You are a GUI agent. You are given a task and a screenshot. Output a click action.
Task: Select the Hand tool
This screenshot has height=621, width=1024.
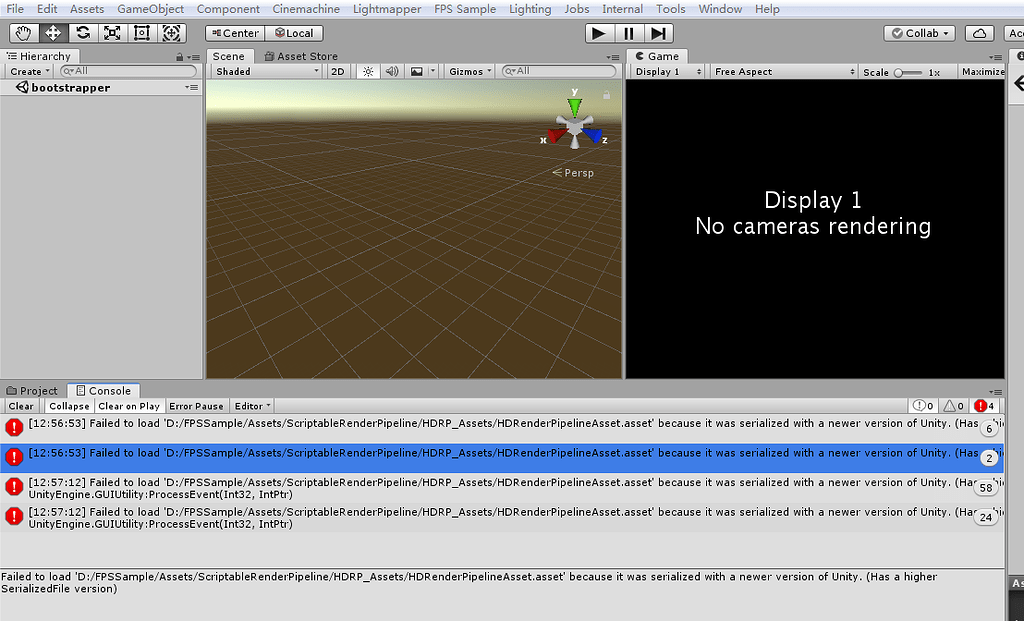22,33
